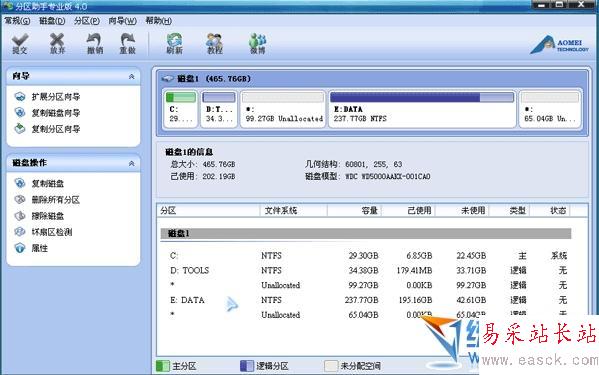Launch 复制磁盘向导 link
The width and height of the screenshot is (599, 375).
click(x=56, y=113)
